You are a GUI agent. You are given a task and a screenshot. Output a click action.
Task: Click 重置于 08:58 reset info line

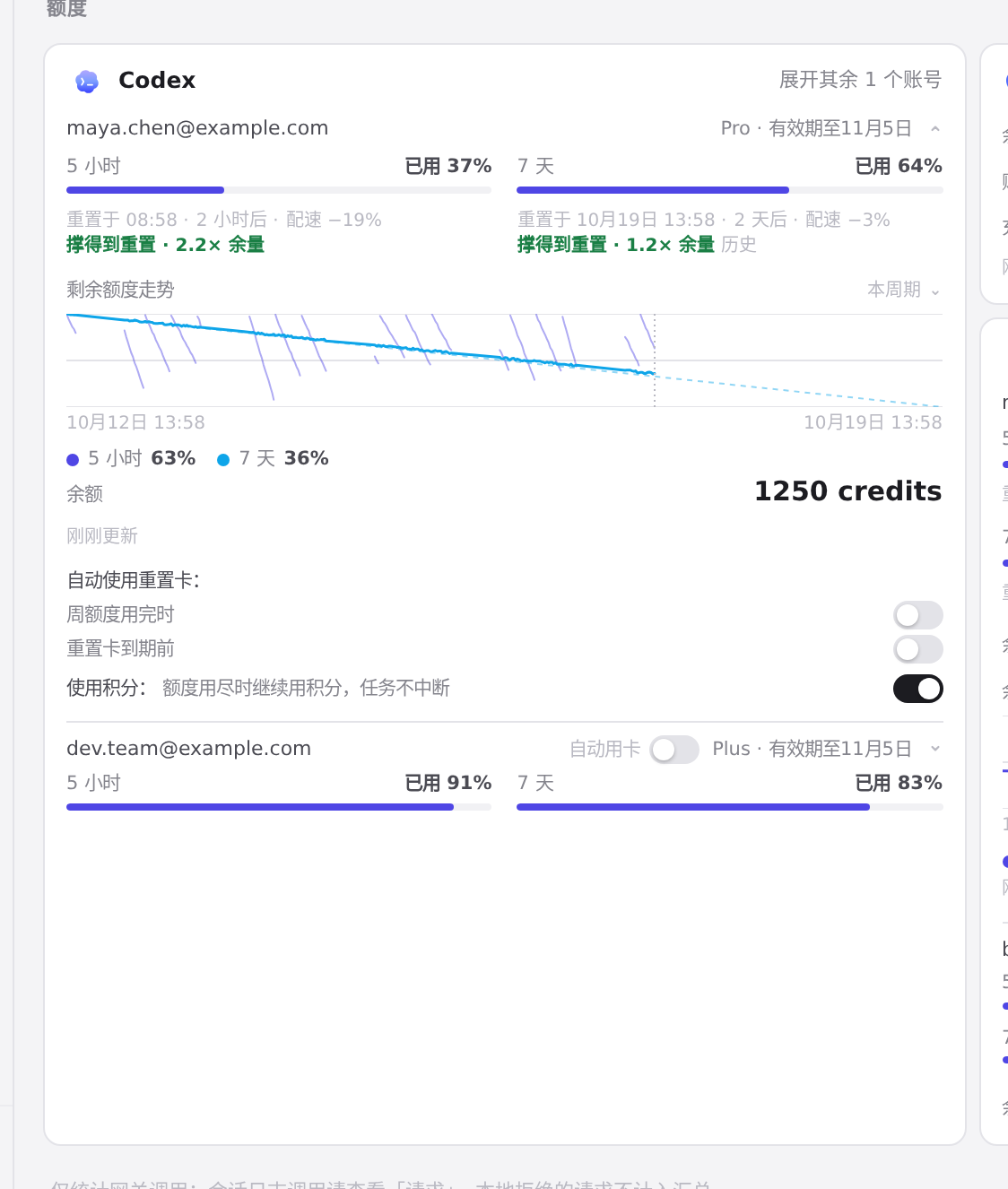224,220
